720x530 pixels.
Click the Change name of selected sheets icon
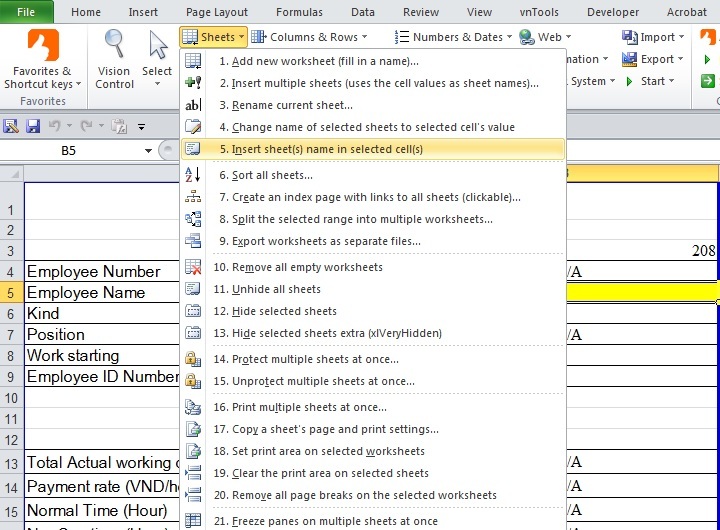193,127
